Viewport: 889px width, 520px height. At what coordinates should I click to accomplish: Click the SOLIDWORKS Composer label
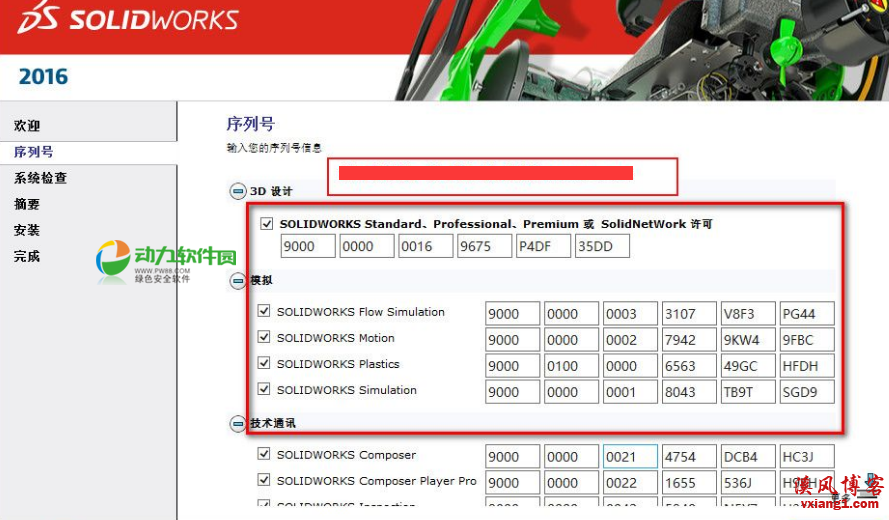pos(346,454)
